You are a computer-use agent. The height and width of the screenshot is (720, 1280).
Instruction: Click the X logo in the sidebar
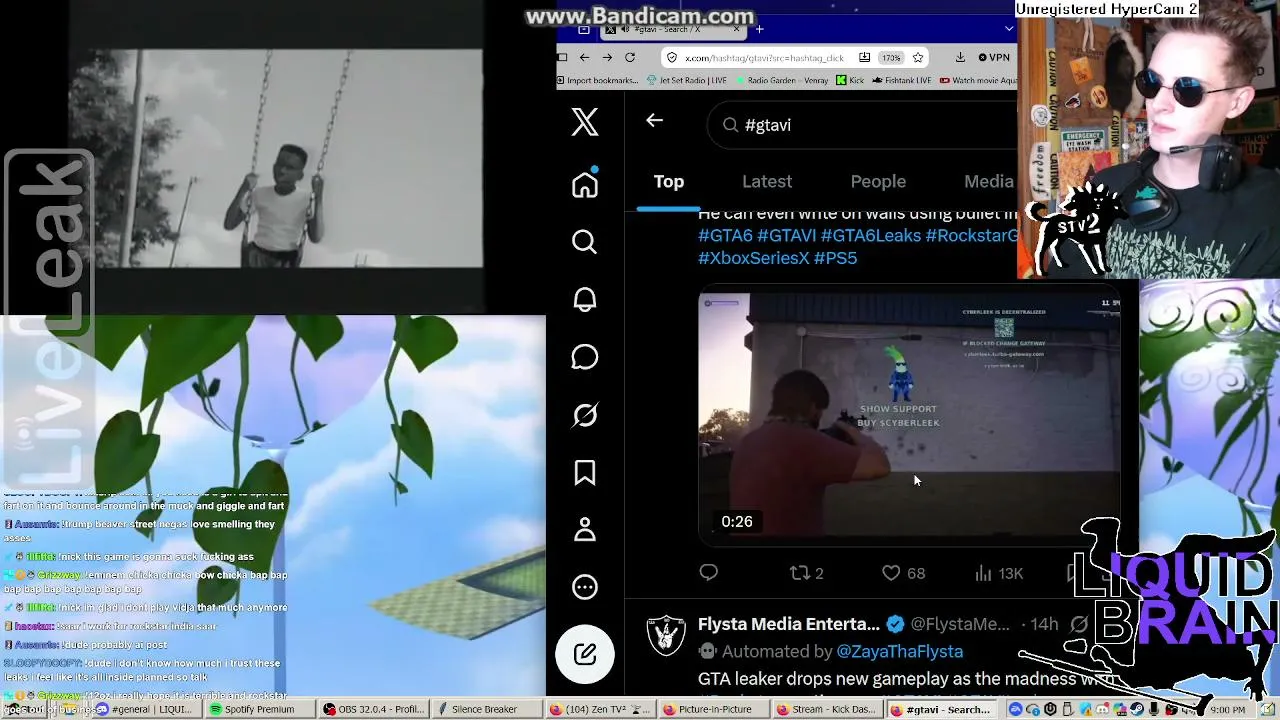coord(585,122)
